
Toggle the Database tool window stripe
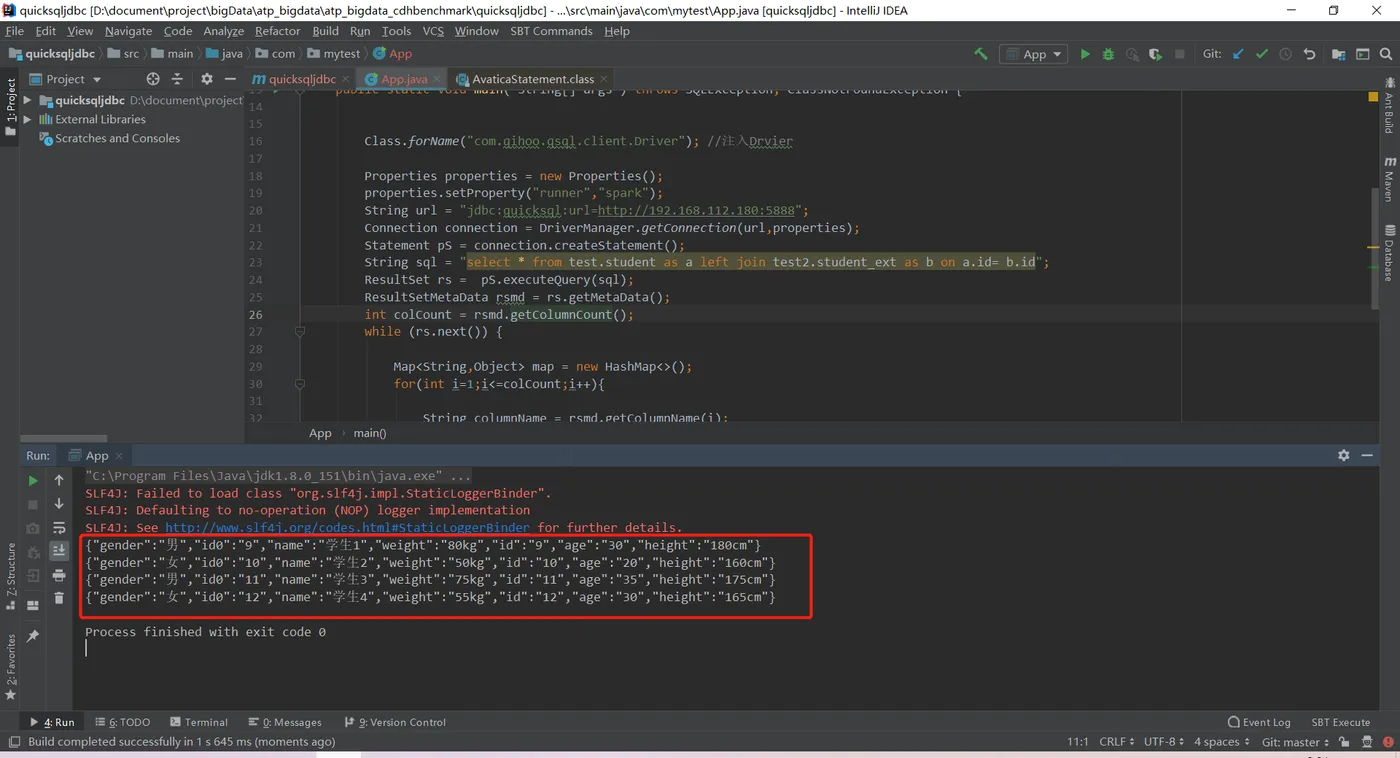click(1389, 253)
